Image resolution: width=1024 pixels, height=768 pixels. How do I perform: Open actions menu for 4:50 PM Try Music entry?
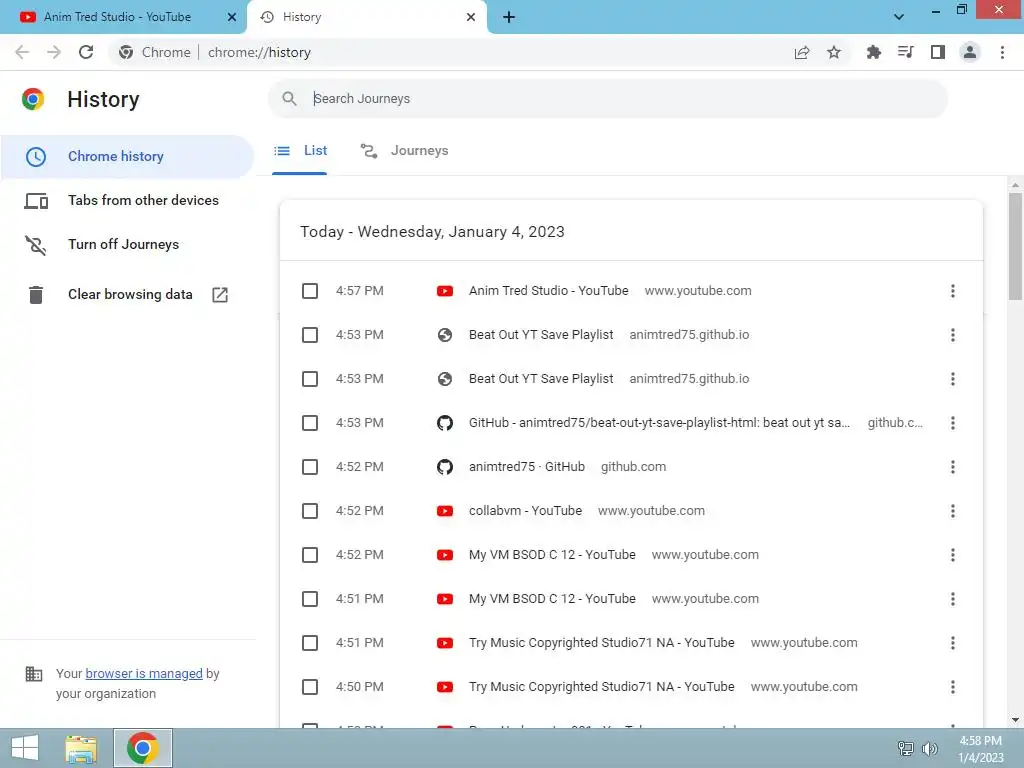953,687
